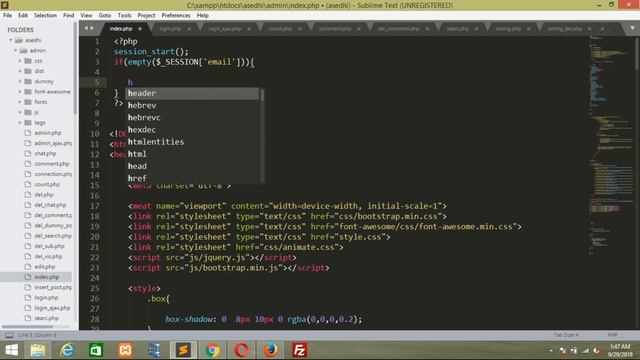Open XAMPP from the taskbar
This screenshot has height=360, width=640.
[125, 350]
